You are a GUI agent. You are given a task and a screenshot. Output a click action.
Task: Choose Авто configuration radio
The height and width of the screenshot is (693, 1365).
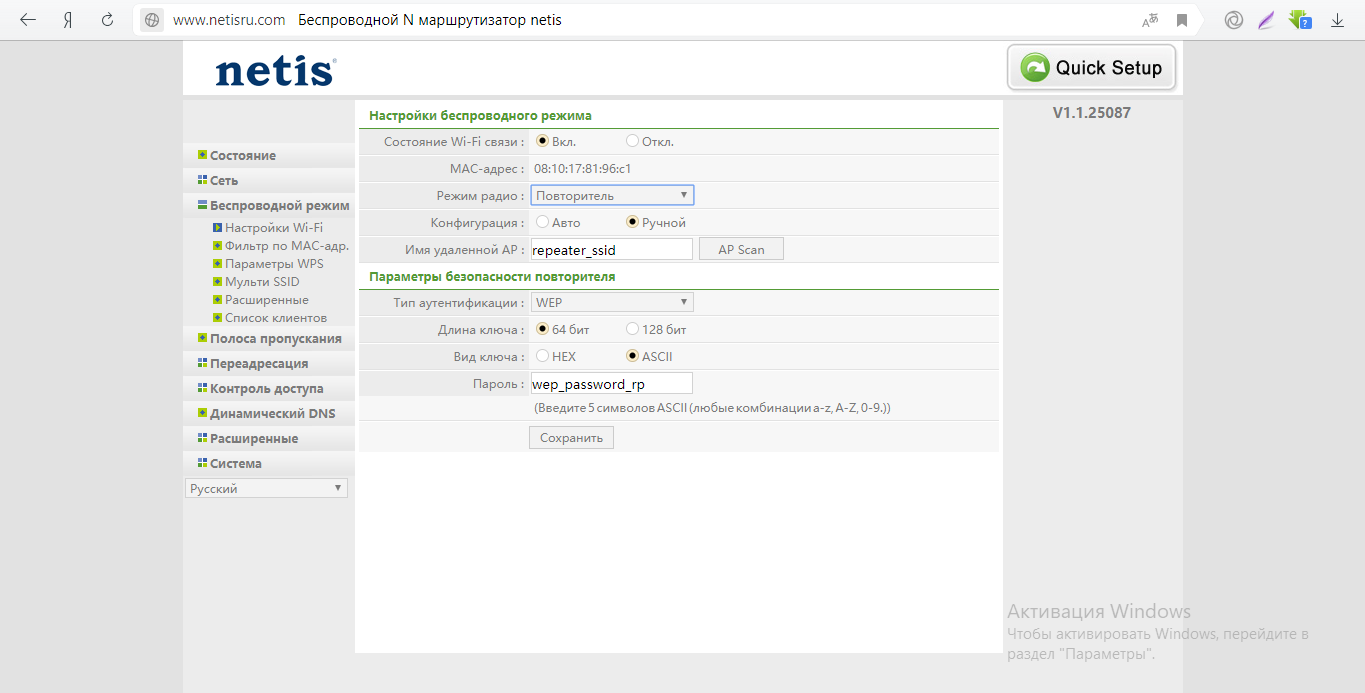543,222
